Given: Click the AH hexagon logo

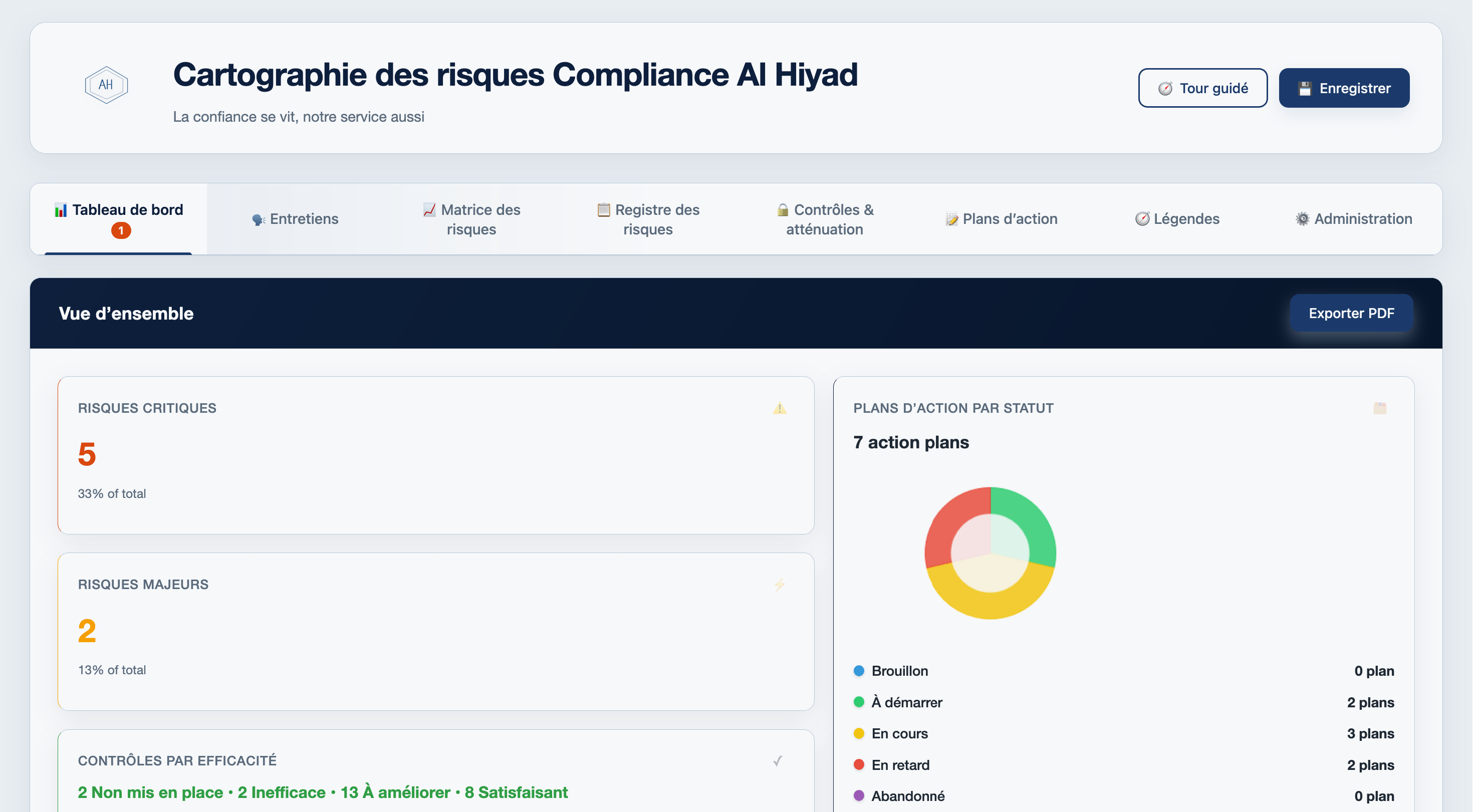Looking at the screenshot, I should point(106,85).
